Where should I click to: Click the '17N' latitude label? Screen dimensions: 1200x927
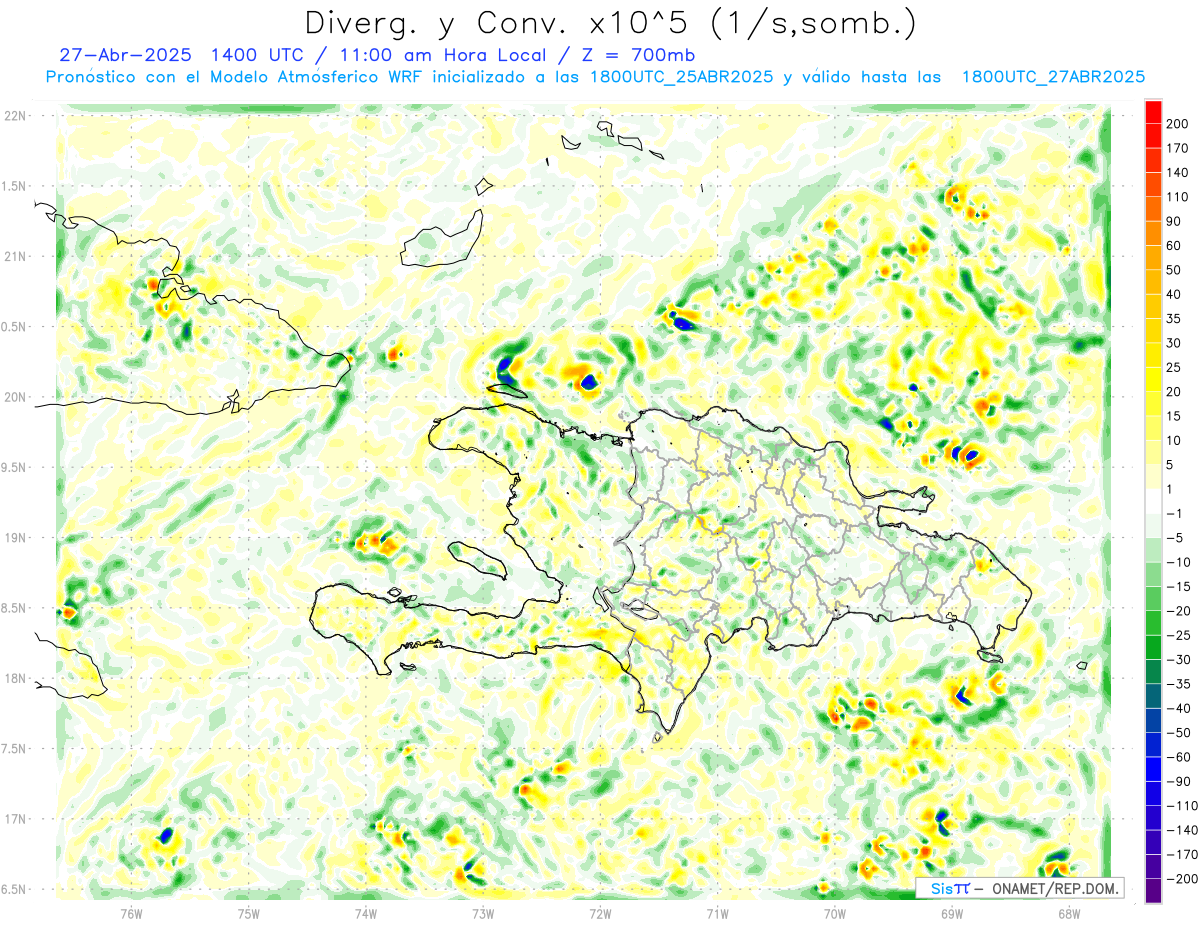point(15,819)
